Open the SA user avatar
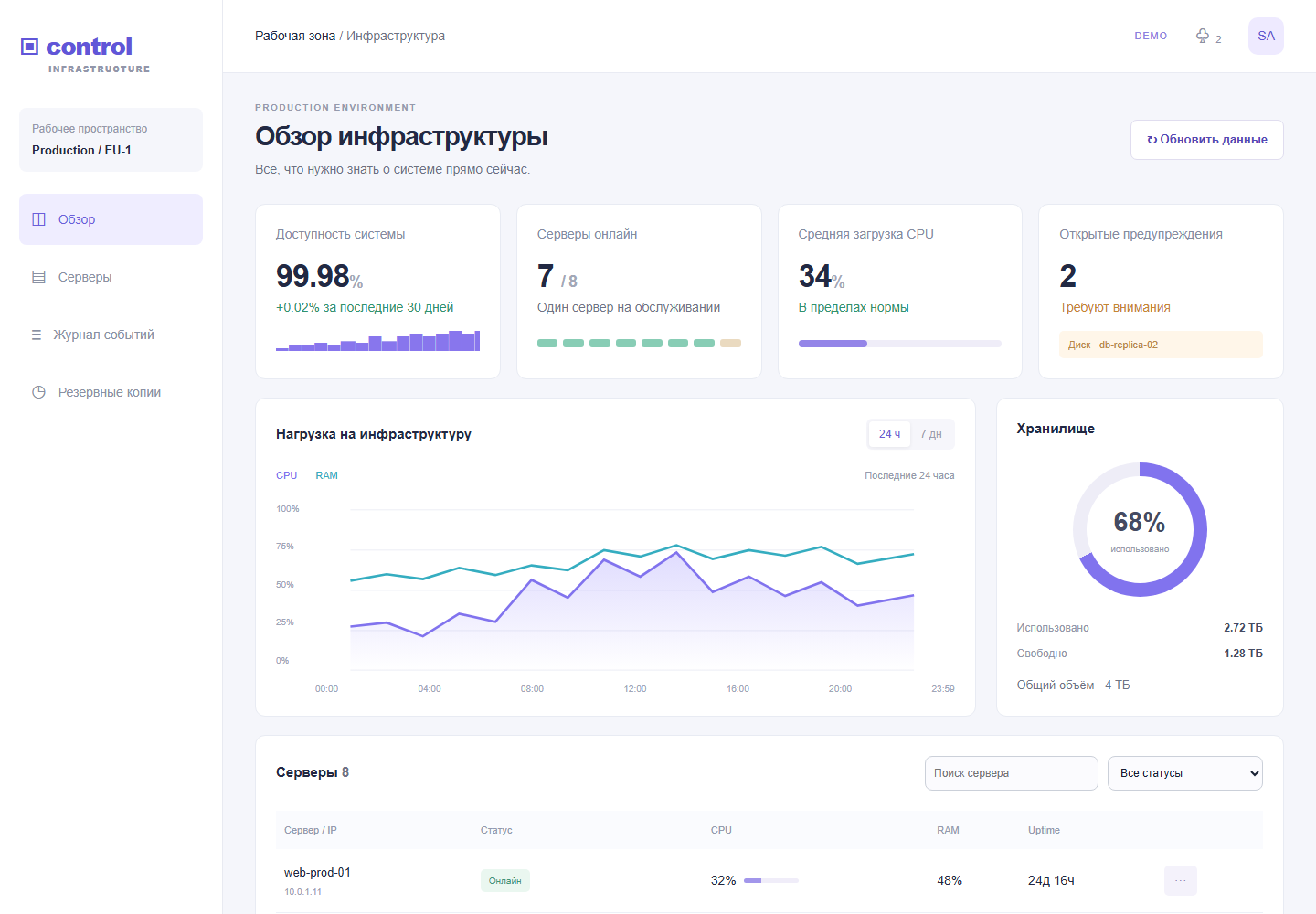The height and width of the screenshot is (914, 1316). point(1266,36)
